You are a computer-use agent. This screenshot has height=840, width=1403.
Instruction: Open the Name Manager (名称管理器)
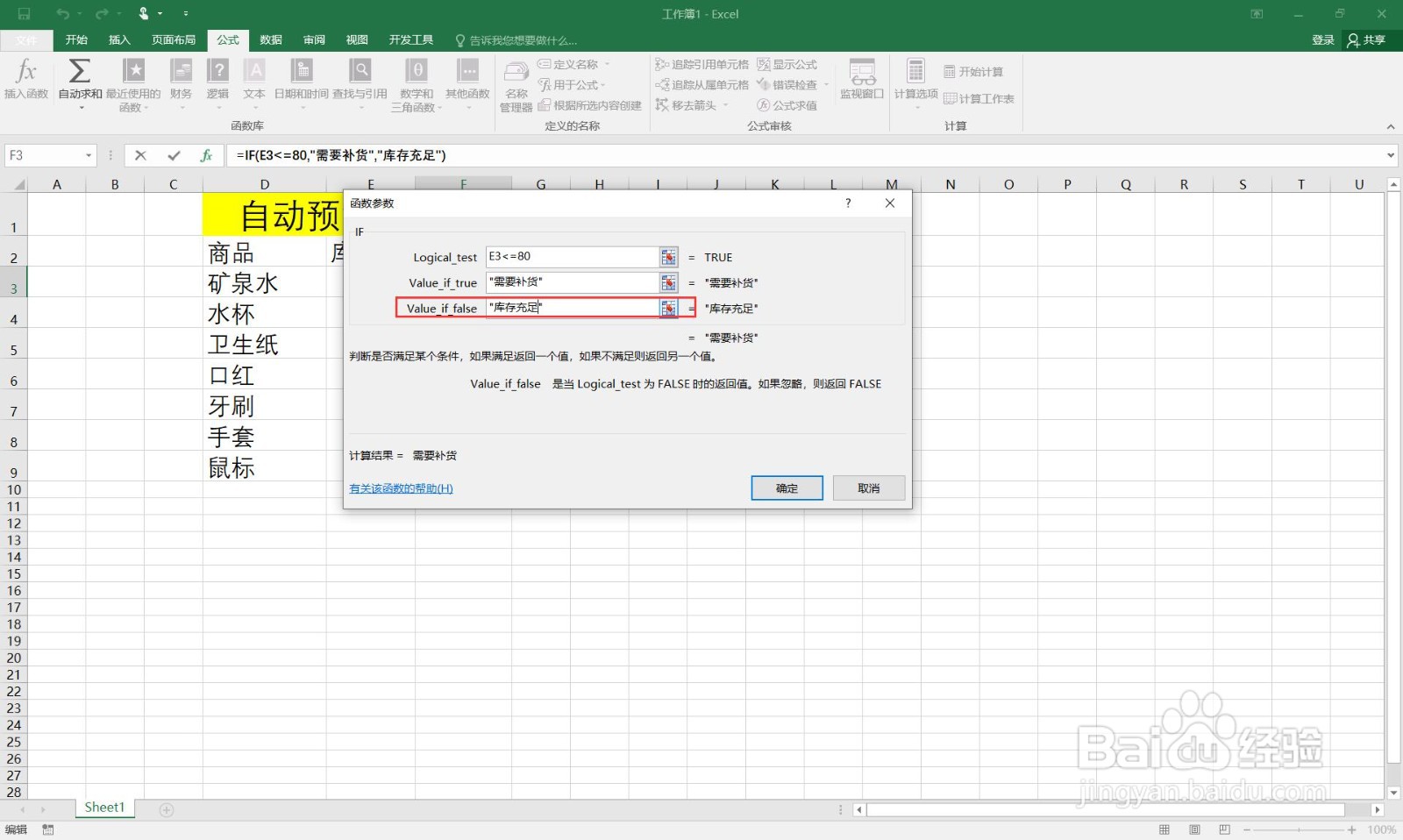(x=516, y=87)
